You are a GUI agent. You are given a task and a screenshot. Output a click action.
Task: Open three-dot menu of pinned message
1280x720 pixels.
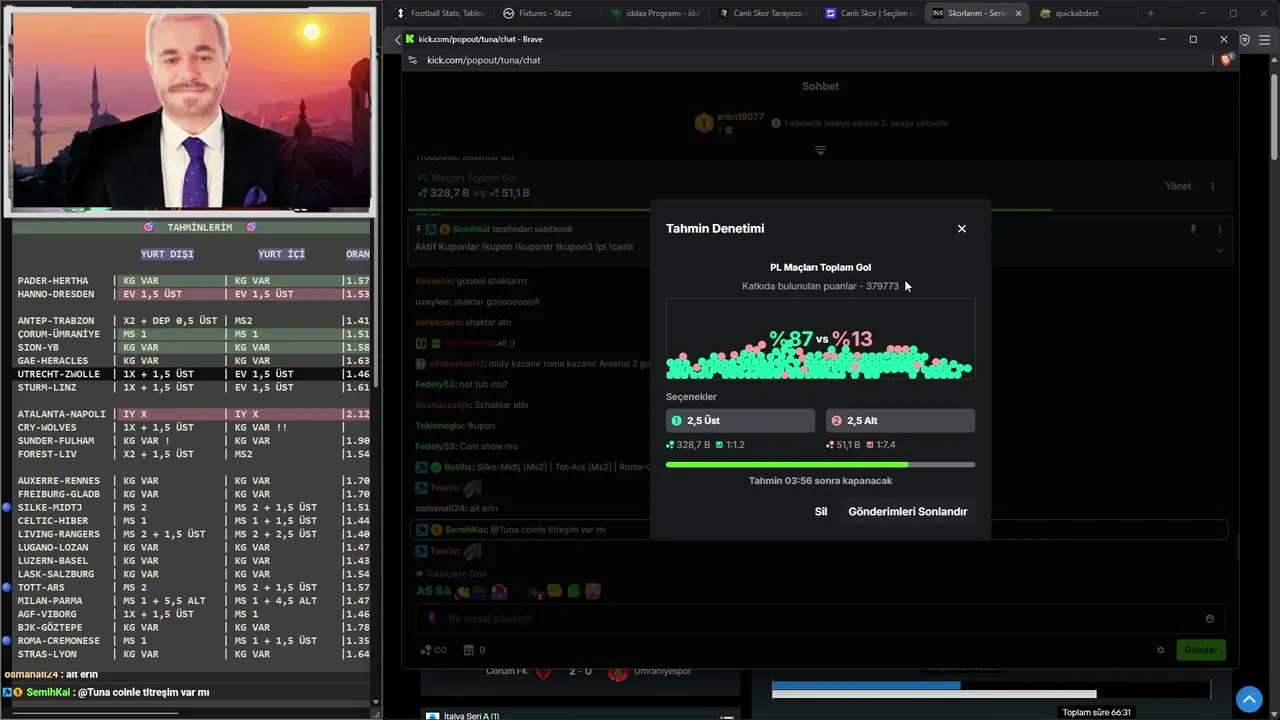tap(1219, 229)
